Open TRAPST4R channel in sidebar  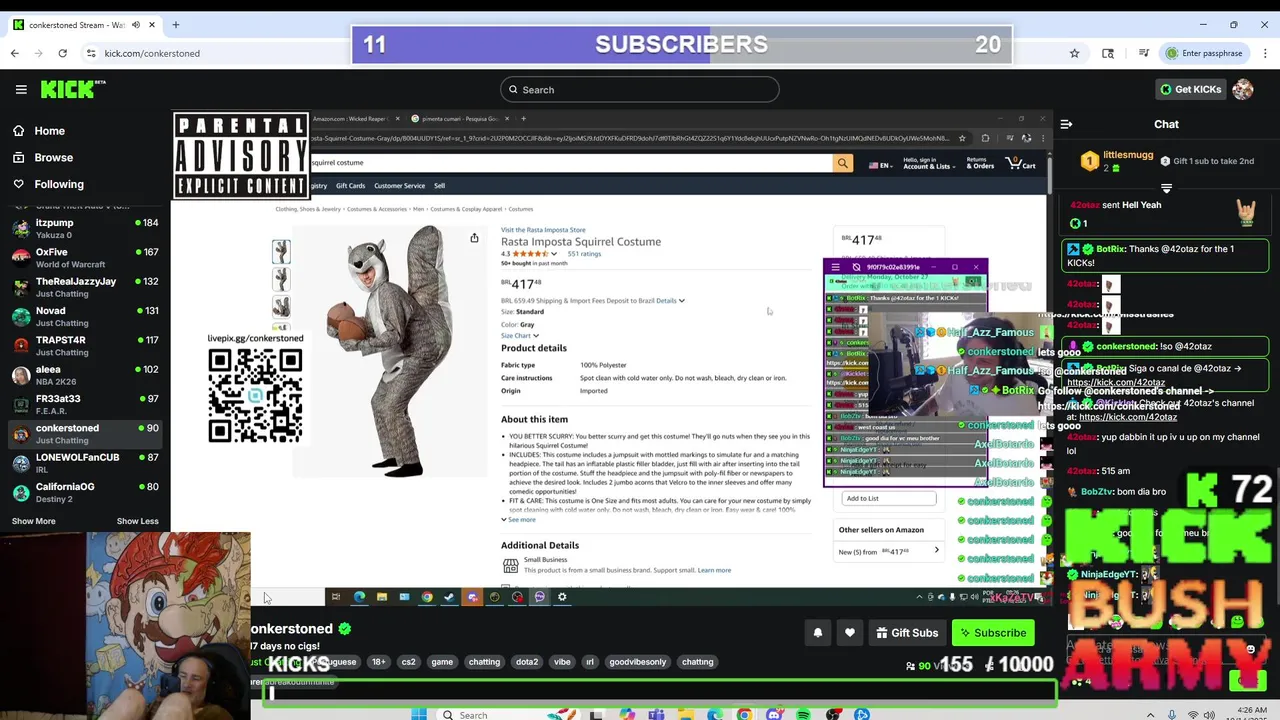[x=85, y=345]
